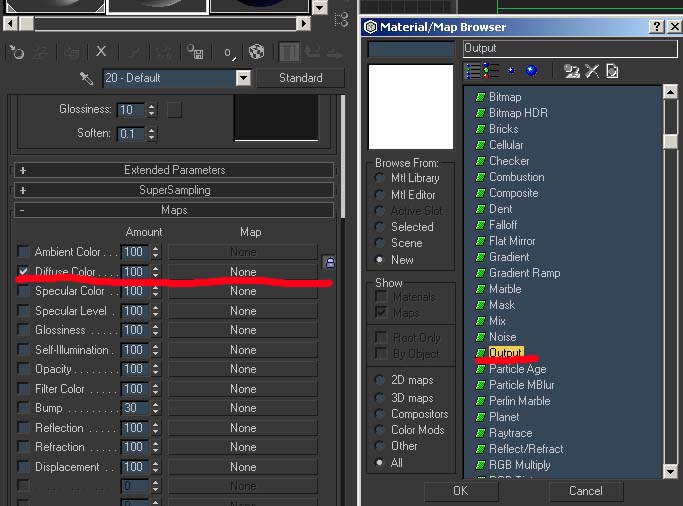The image size is (683, 506).
Task: Enable the Reflection map checkbox
Action: point(23,428)
